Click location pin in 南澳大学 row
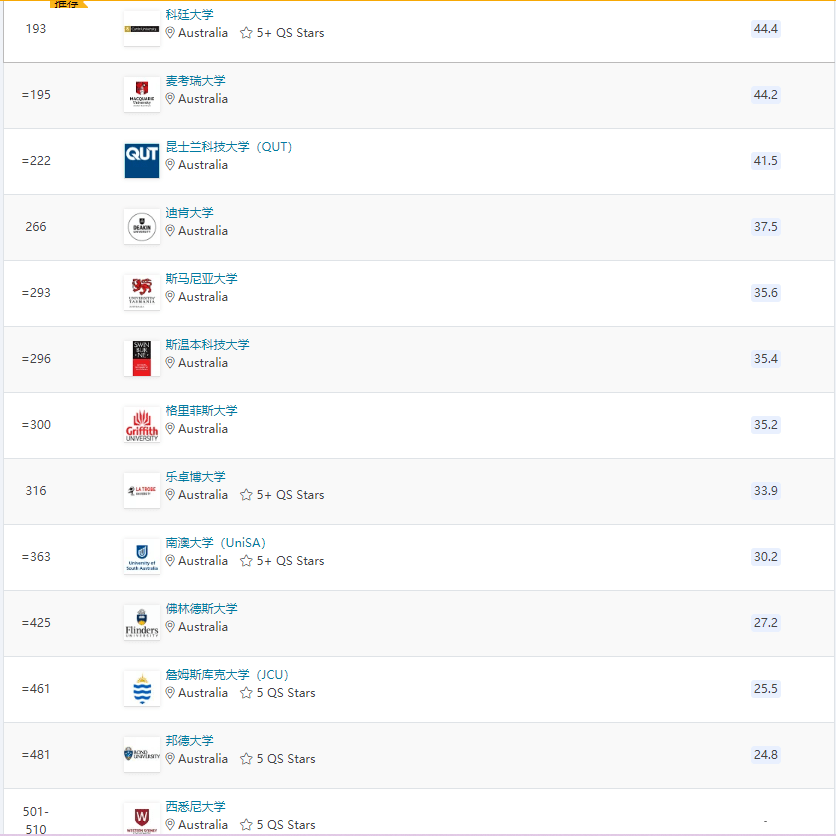Screen dimensions: 836x836 [170, 561]
